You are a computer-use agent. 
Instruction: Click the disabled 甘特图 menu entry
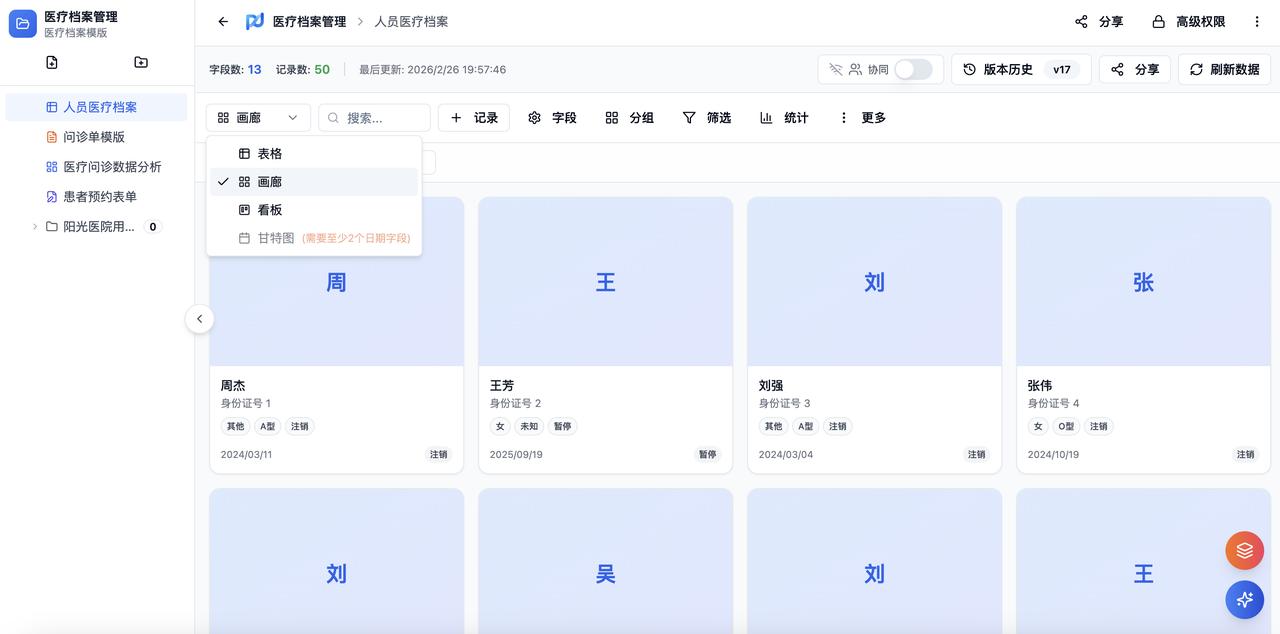(x=314, y=238)
